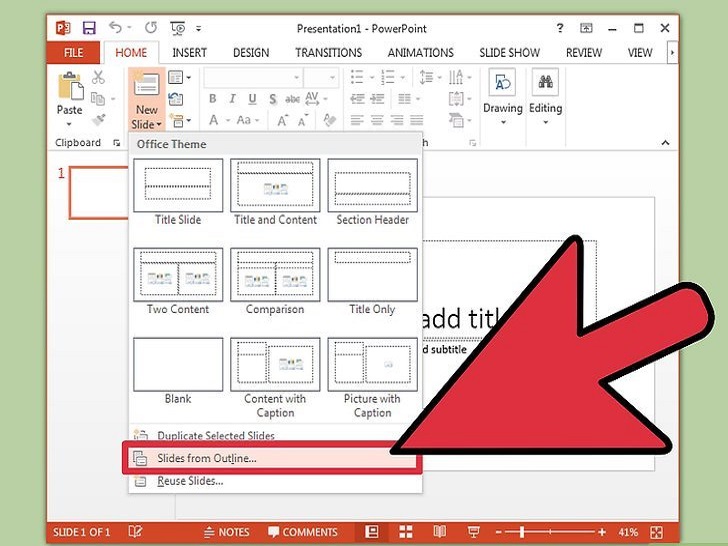Open the font size dropdown

click(x=332, y=78)
